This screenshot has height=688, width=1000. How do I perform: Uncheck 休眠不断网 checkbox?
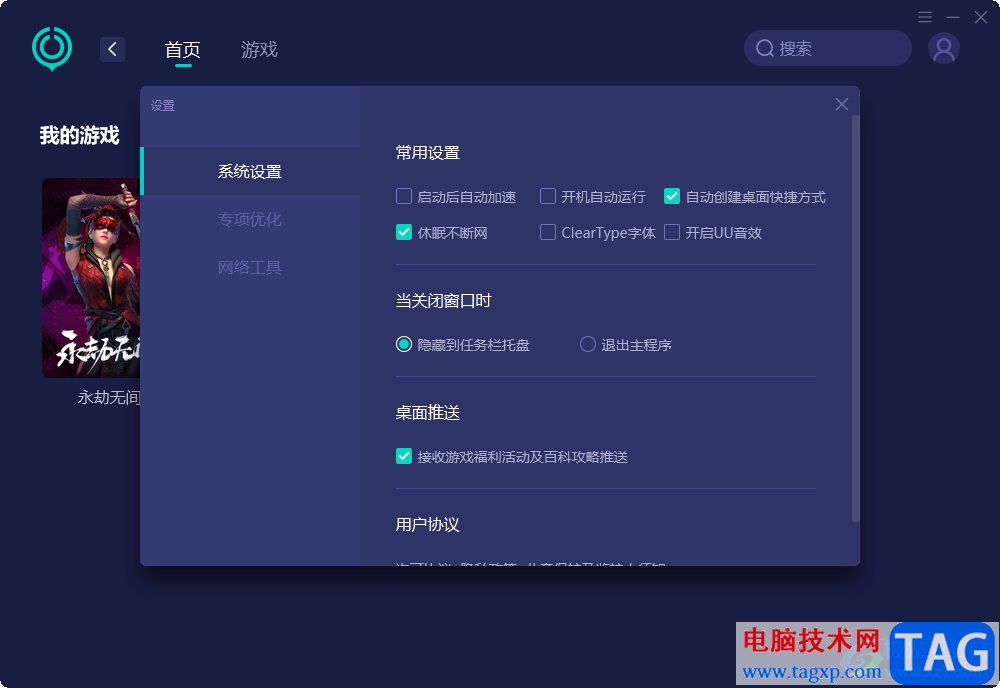click(404, 232)
